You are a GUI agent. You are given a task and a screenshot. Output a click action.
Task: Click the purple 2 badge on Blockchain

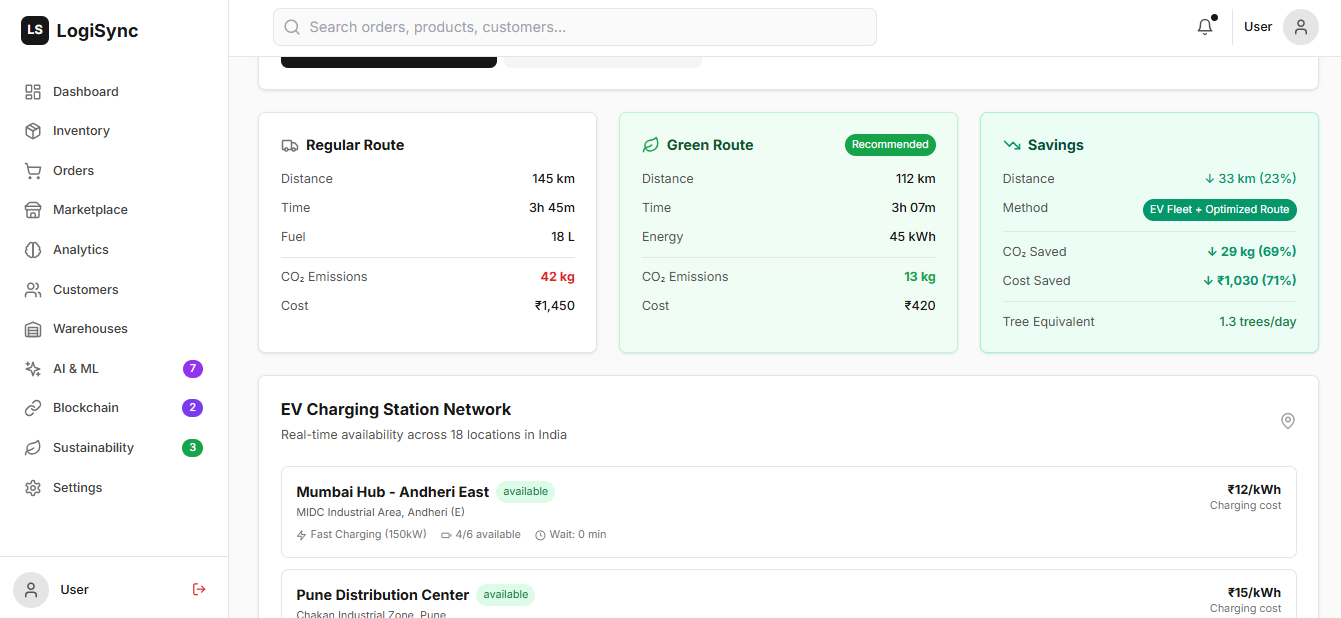(x=192, y=408)
